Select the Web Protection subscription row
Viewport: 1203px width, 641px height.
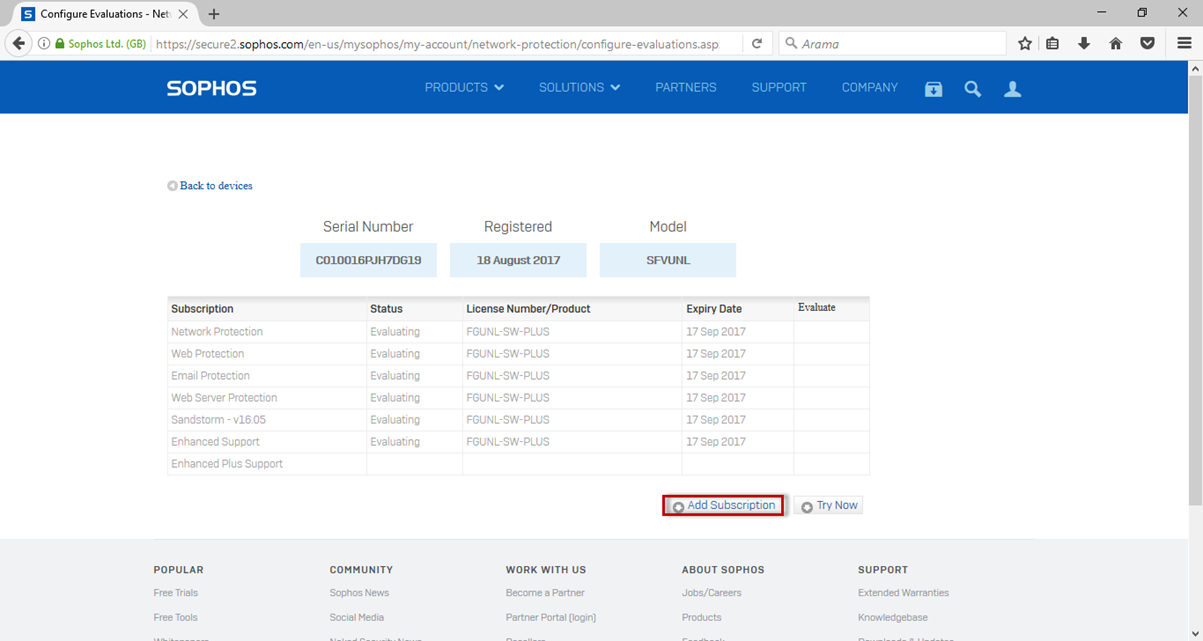click(518, 354)
